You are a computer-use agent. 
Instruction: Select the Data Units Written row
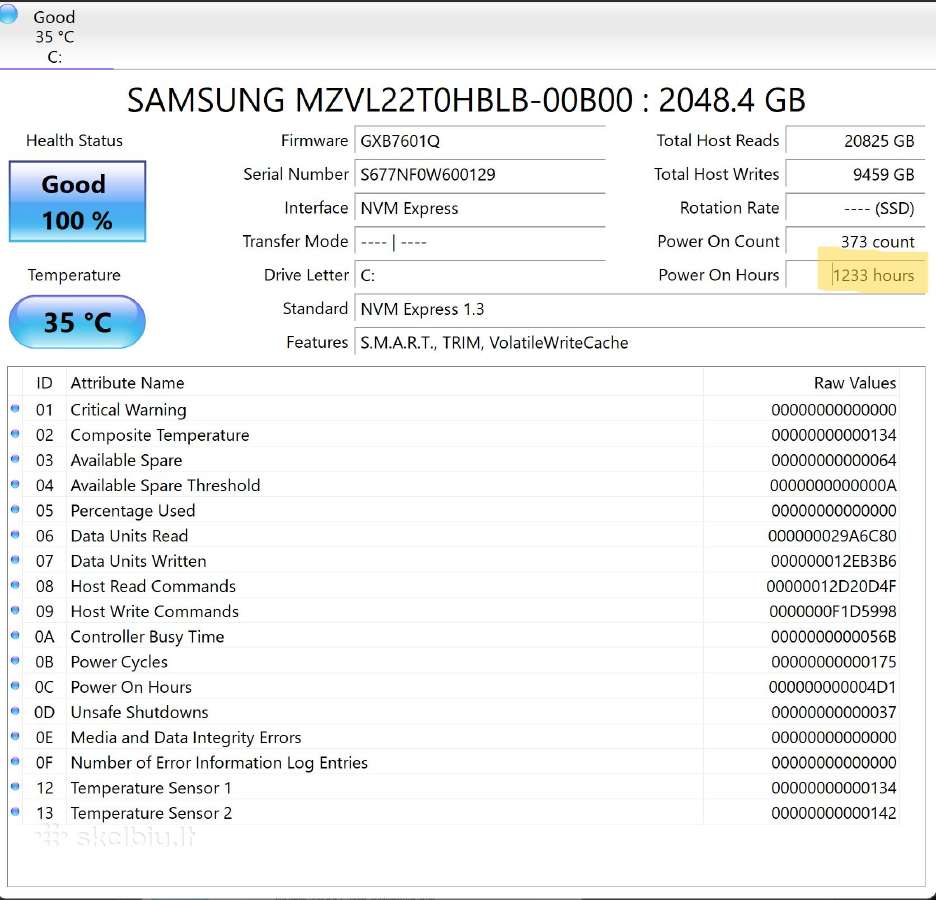tap(454, 561)
